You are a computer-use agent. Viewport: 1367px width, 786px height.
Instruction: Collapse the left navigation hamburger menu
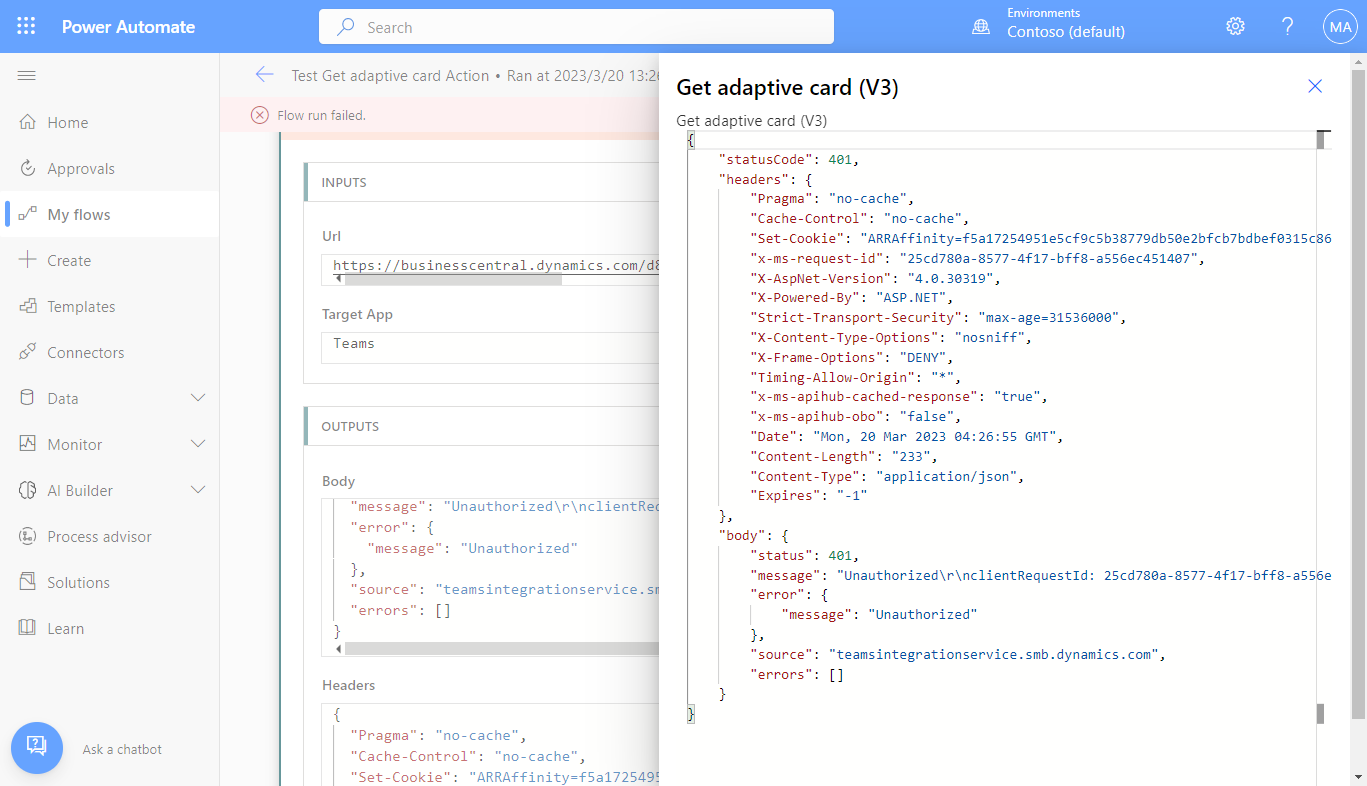coord(27,76)
